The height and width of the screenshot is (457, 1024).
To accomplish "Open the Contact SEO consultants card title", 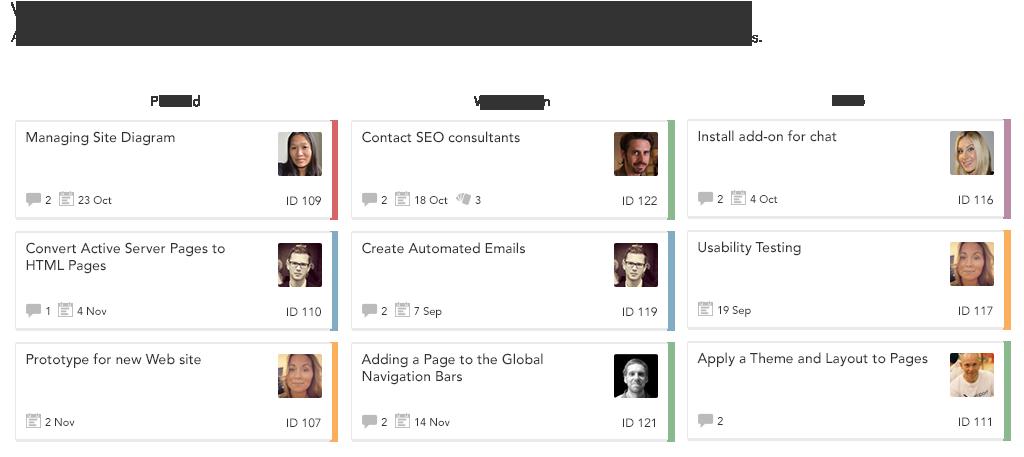I will pyautogui.click(x=441, y=138).
